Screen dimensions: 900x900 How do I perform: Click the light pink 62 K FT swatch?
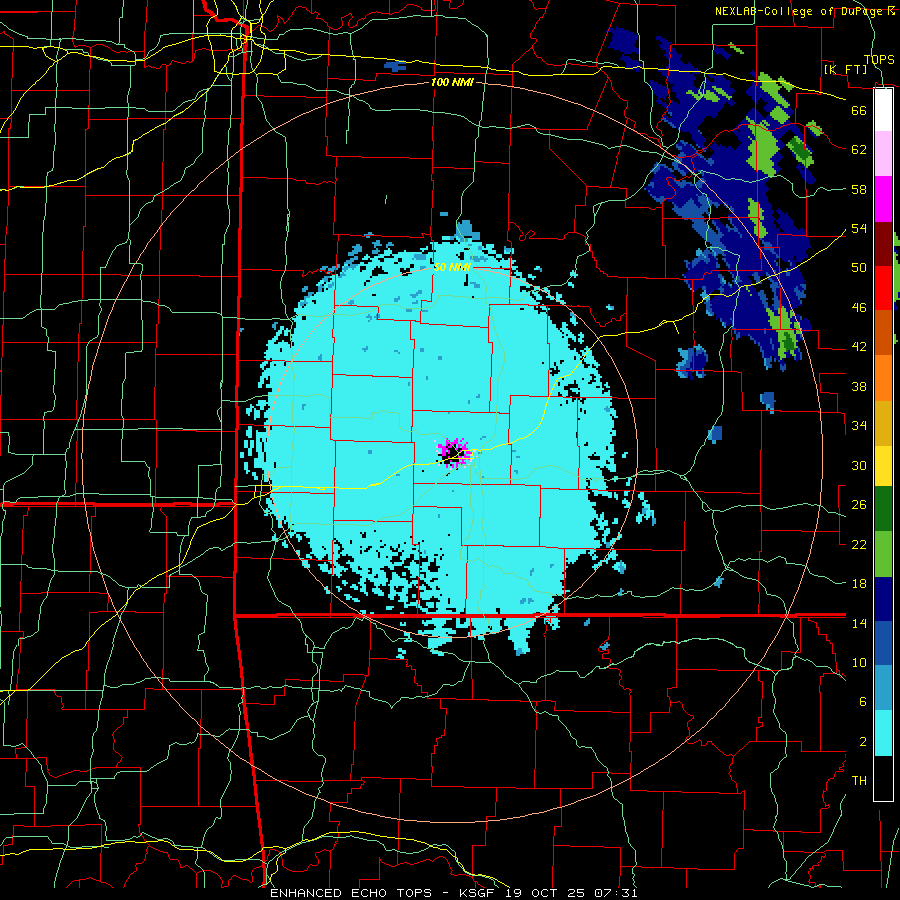tap(883, 154)
